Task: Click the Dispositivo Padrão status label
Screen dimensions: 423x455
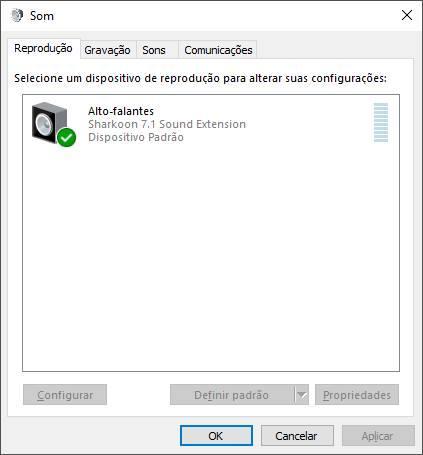Action: click(136, 137)
